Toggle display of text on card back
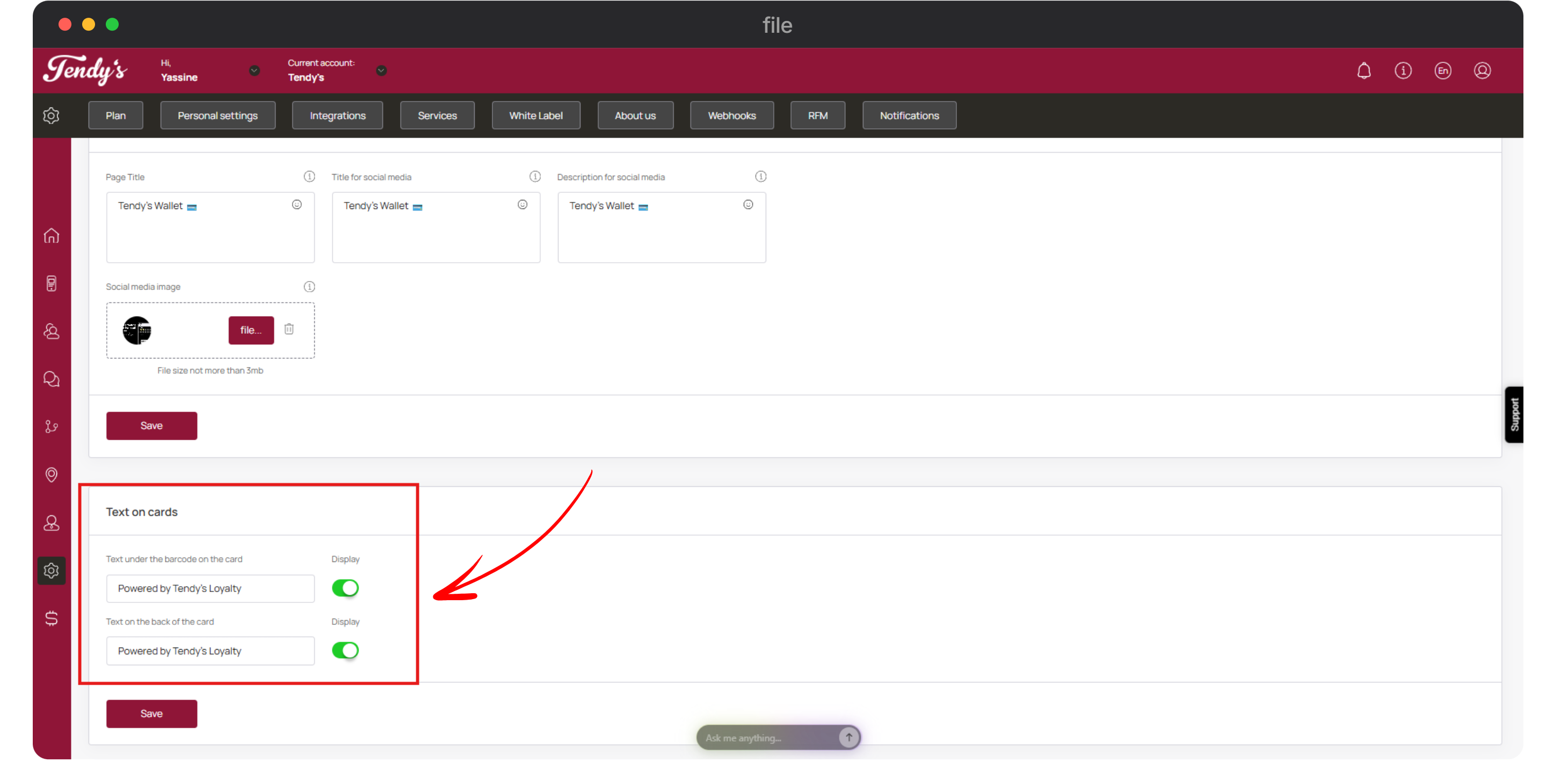The width and height of the screenshot is (1568, 763). (345, 650)
